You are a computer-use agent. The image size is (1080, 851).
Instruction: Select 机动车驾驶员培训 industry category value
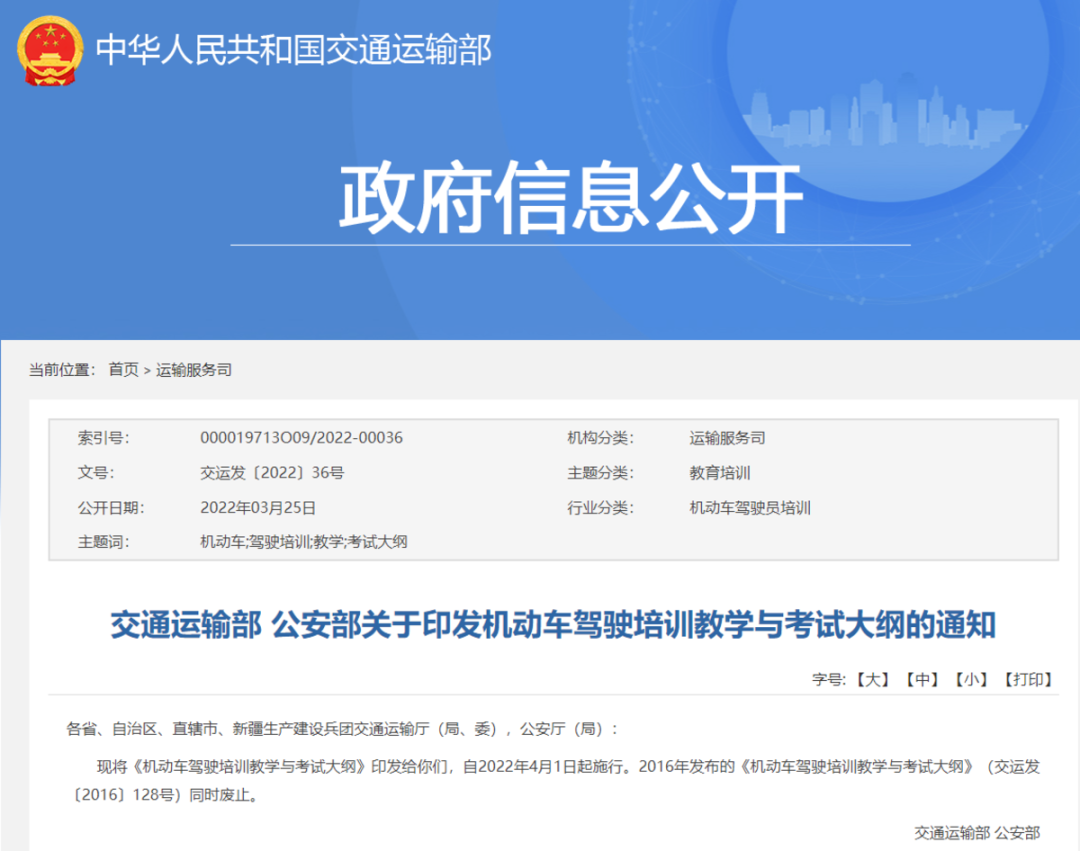750,508
